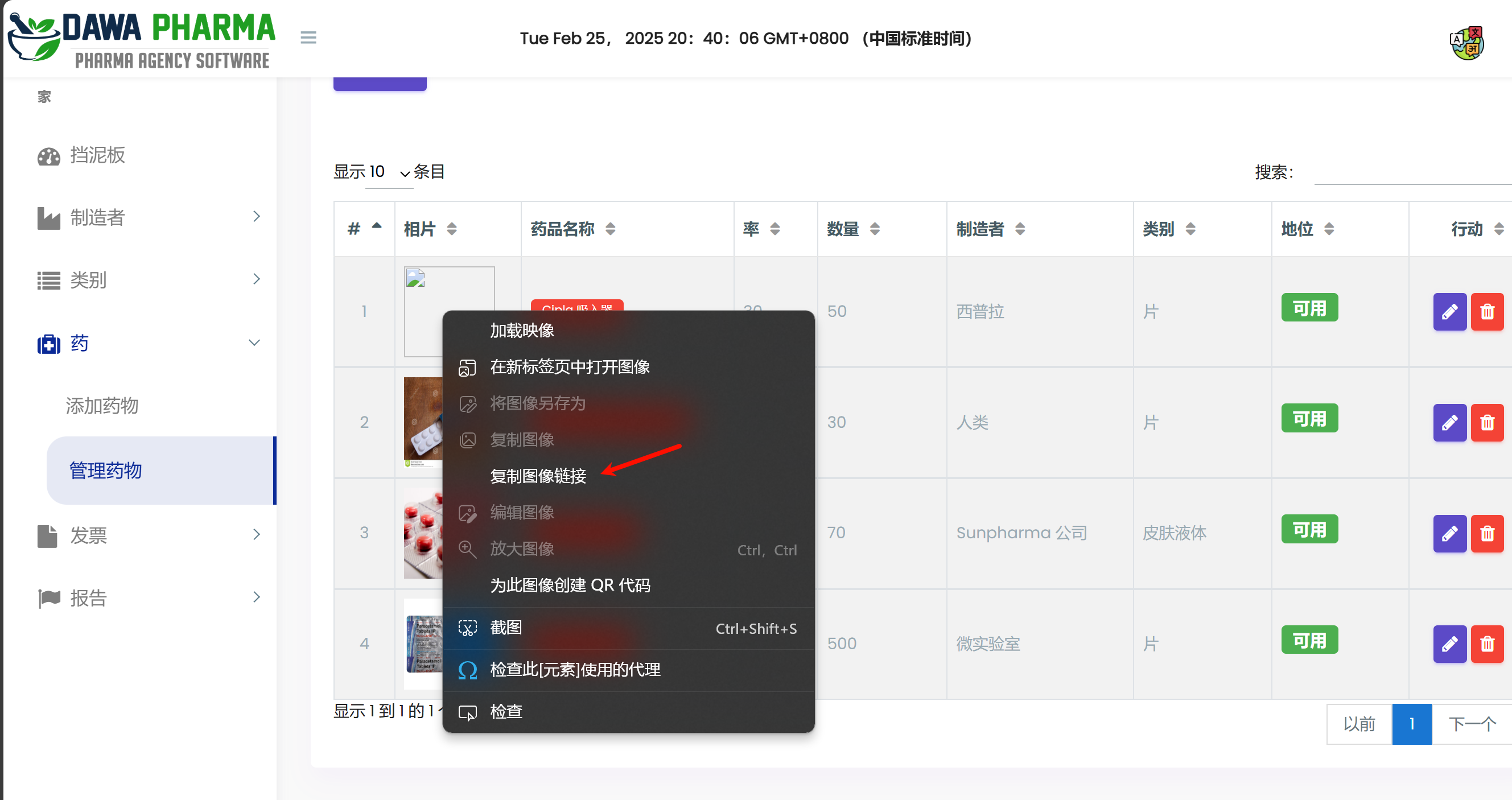1512x800 pixels.
Task: Click the 可用 status badge in row 1
Action: click(x=1309, y=308)
